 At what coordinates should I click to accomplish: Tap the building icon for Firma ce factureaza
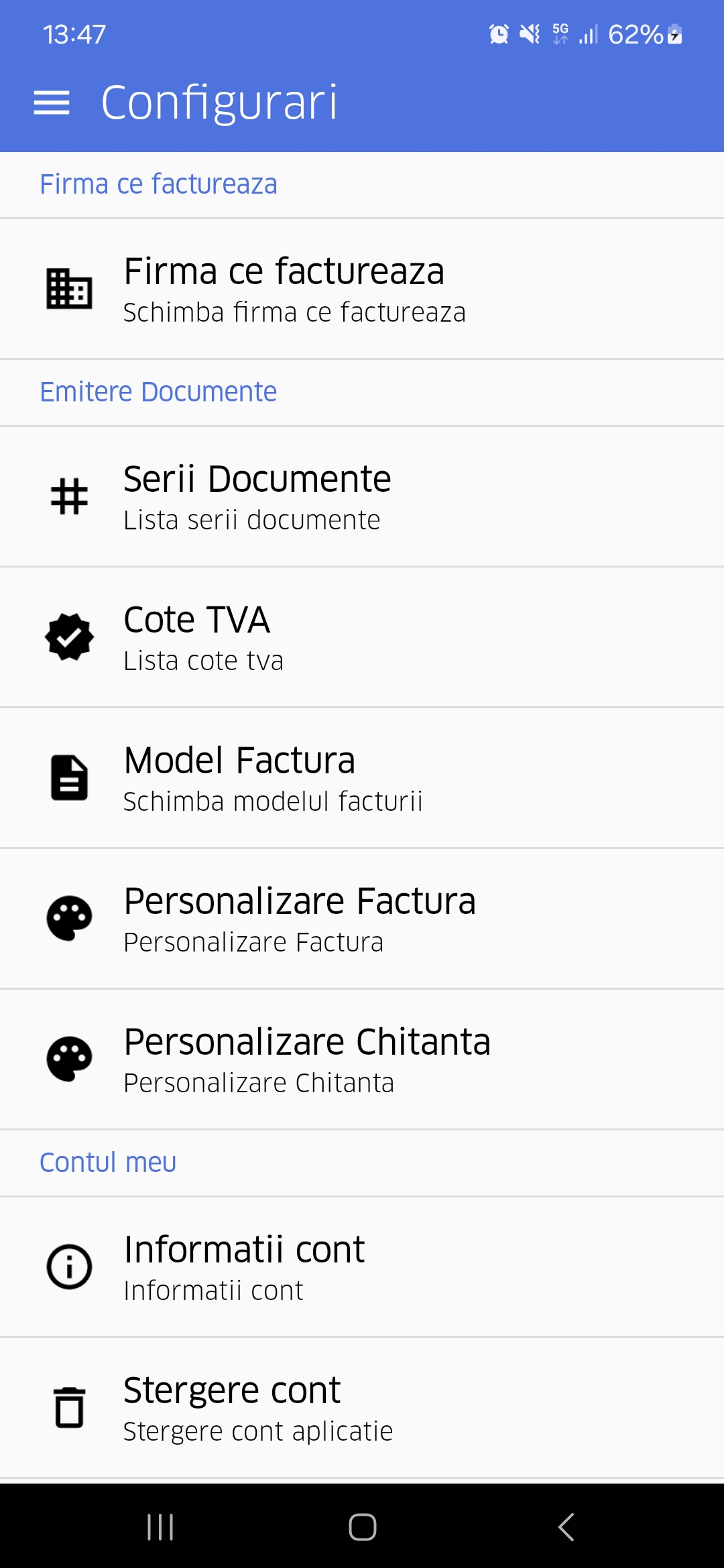coord(69,289)
